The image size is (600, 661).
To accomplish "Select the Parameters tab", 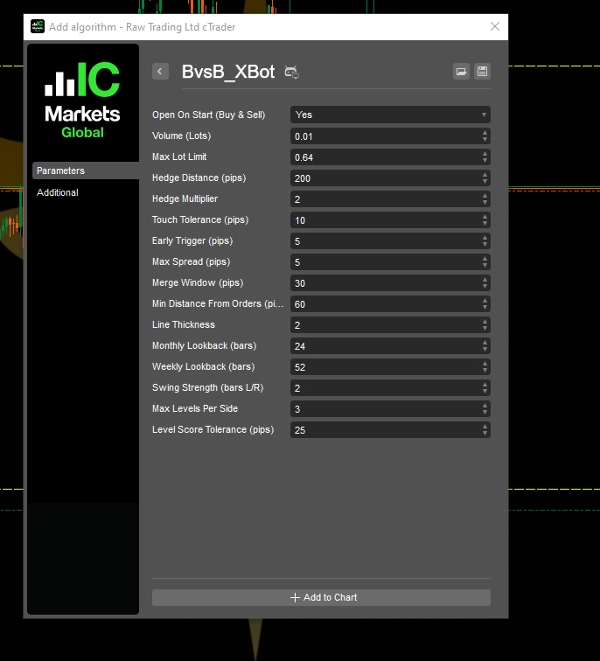I will [x=86, y=171].
